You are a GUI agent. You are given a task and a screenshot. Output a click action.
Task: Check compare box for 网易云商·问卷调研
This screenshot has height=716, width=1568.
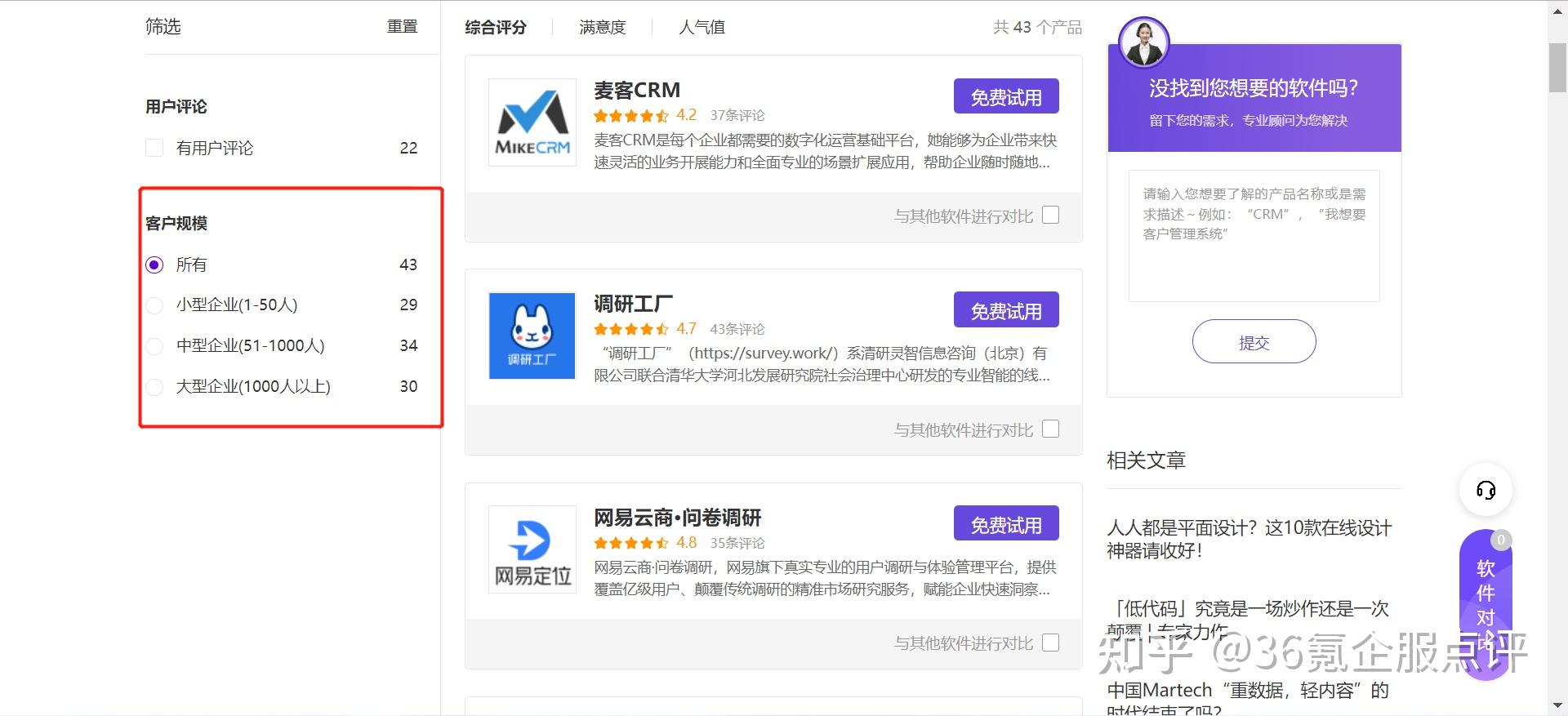pyautogui.click(x=1051, y=643)
